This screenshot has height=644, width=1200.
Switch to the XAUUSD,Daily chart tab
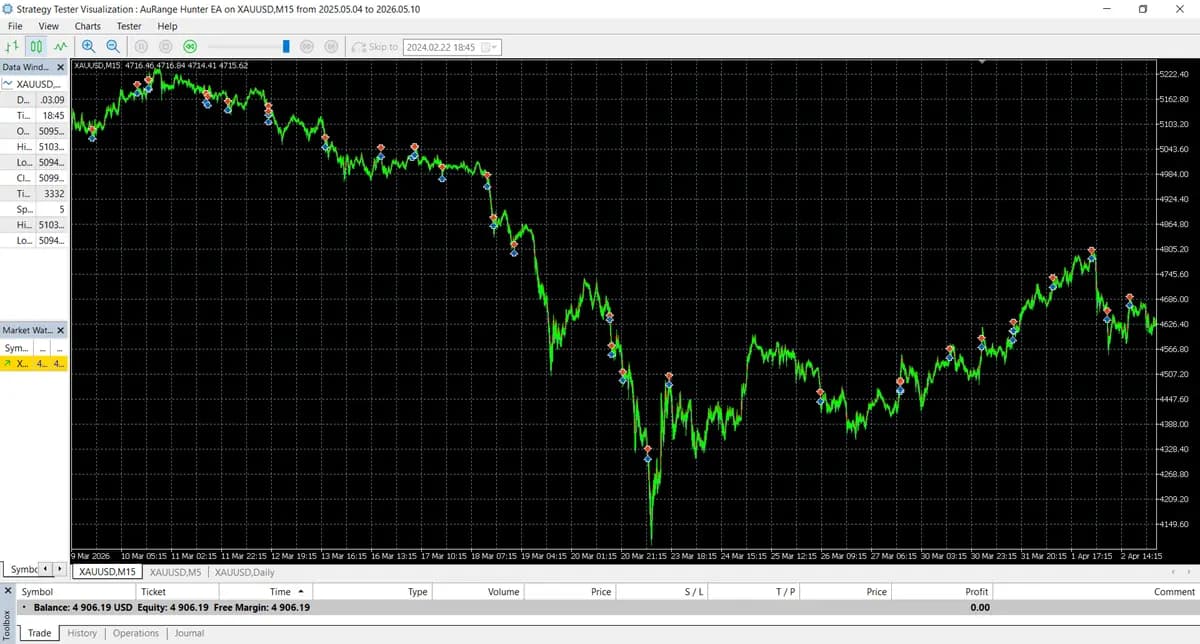coord(245,572)
